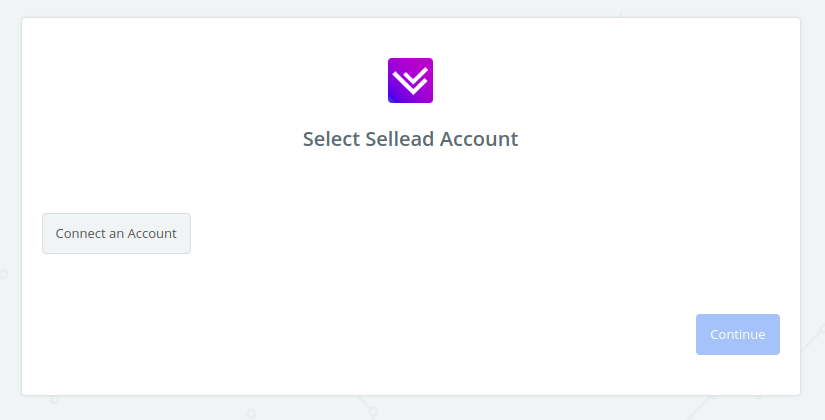This screenshot has width=825, height=420.
Task: Click the background circle left of bottom center
Action: [x=251, y=414]
